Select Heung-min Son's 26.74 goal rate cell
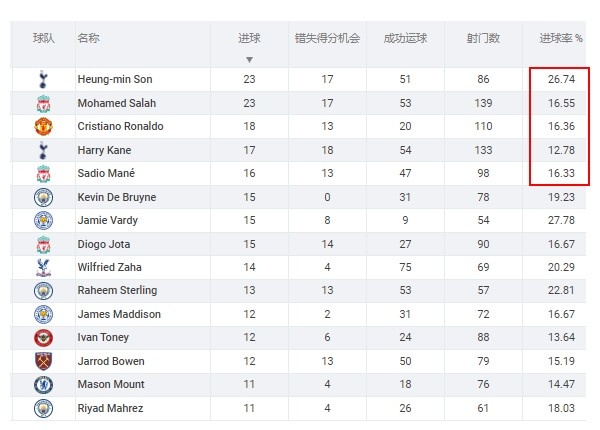Viewport: 600px width, 430px height. (561, 79)
